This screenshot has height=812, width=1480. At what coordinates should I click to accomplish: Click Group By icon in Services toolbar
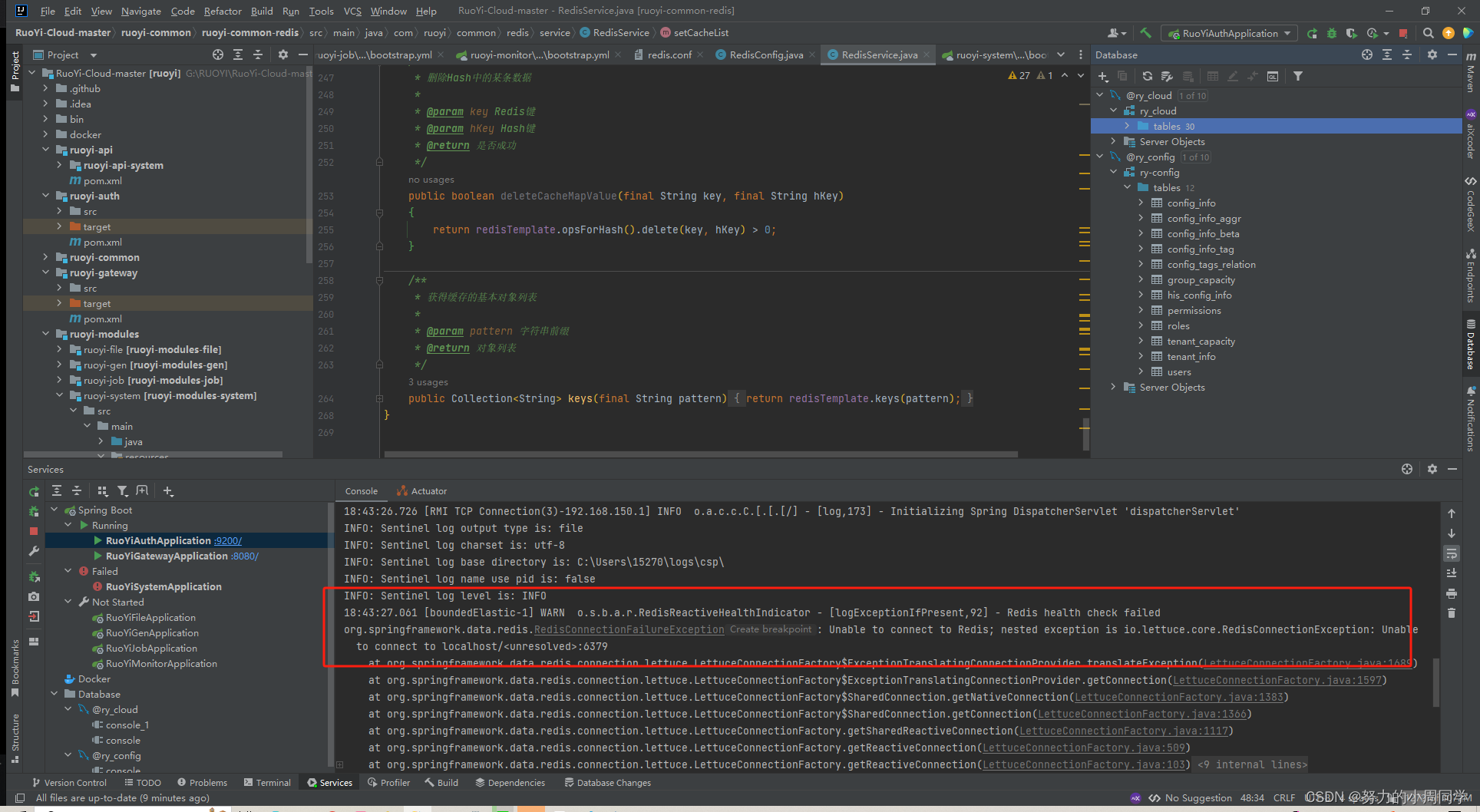103,491
